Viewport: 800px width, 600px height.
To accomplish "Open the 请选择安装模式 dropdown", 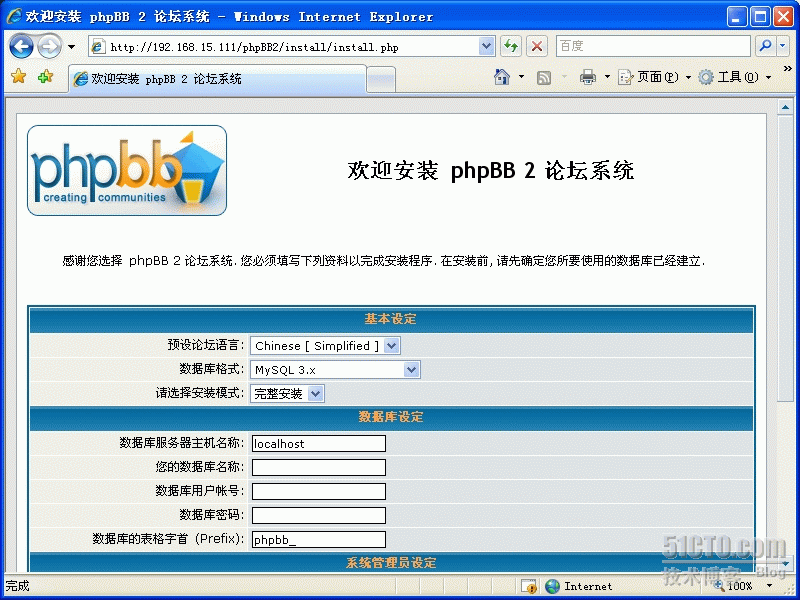I will (x=287, y=394).
